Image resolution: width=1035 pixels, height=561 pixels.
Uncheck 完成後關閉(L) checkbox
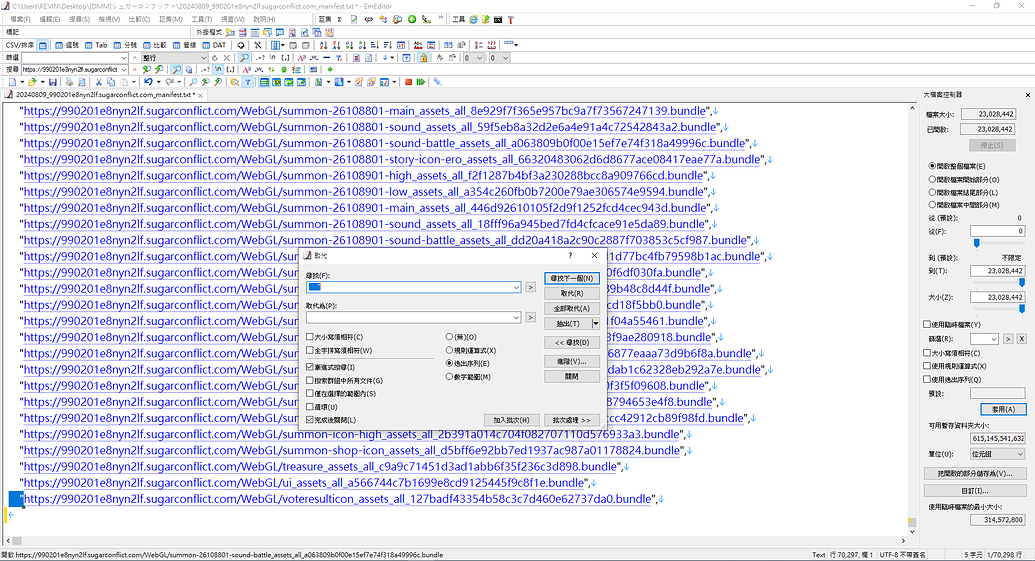(x=310, y=420)
